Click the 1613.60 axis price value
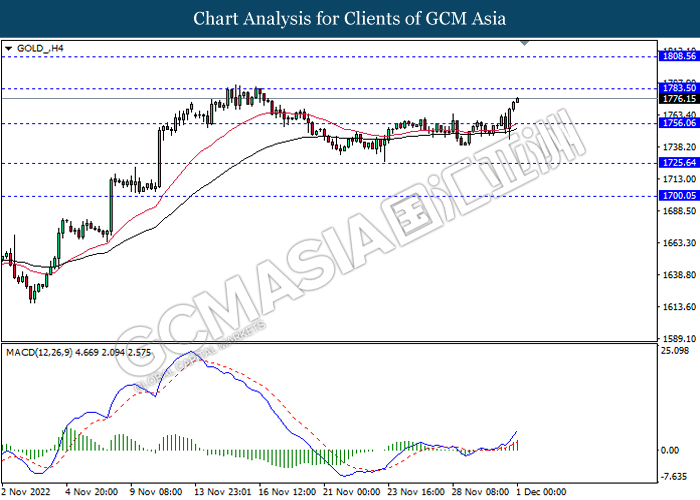700x500 pixels. click(x=679, y=307)
